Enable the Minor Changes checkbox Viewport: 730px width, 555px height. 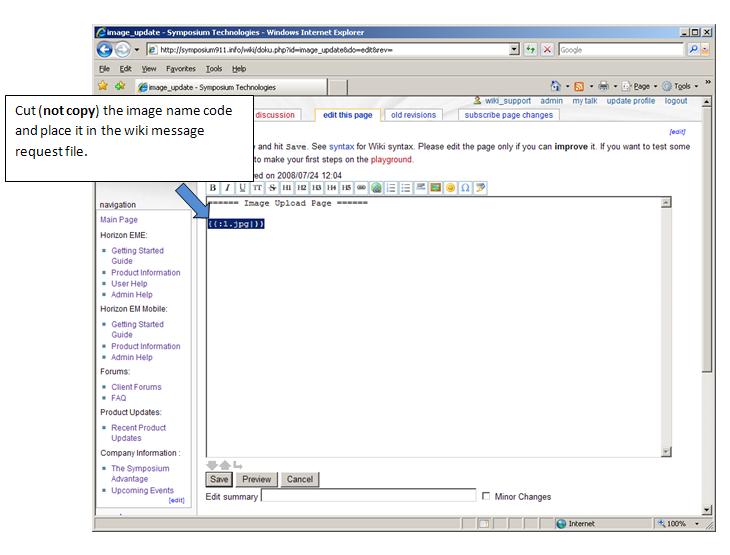tap(487, 496)
